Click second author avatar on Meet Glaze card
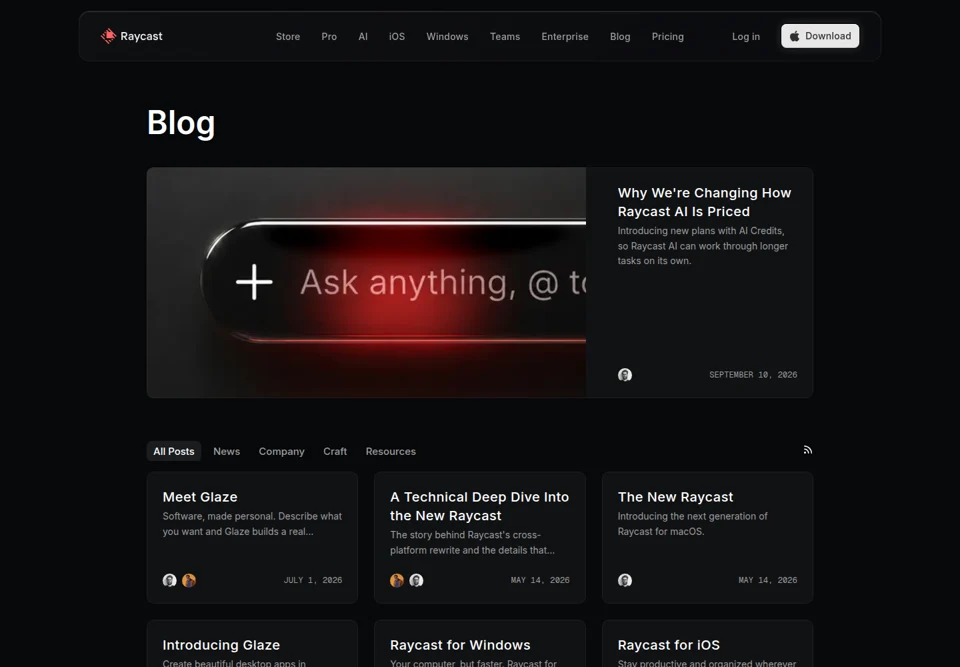The image size is (960, 667). pos(189,580)
